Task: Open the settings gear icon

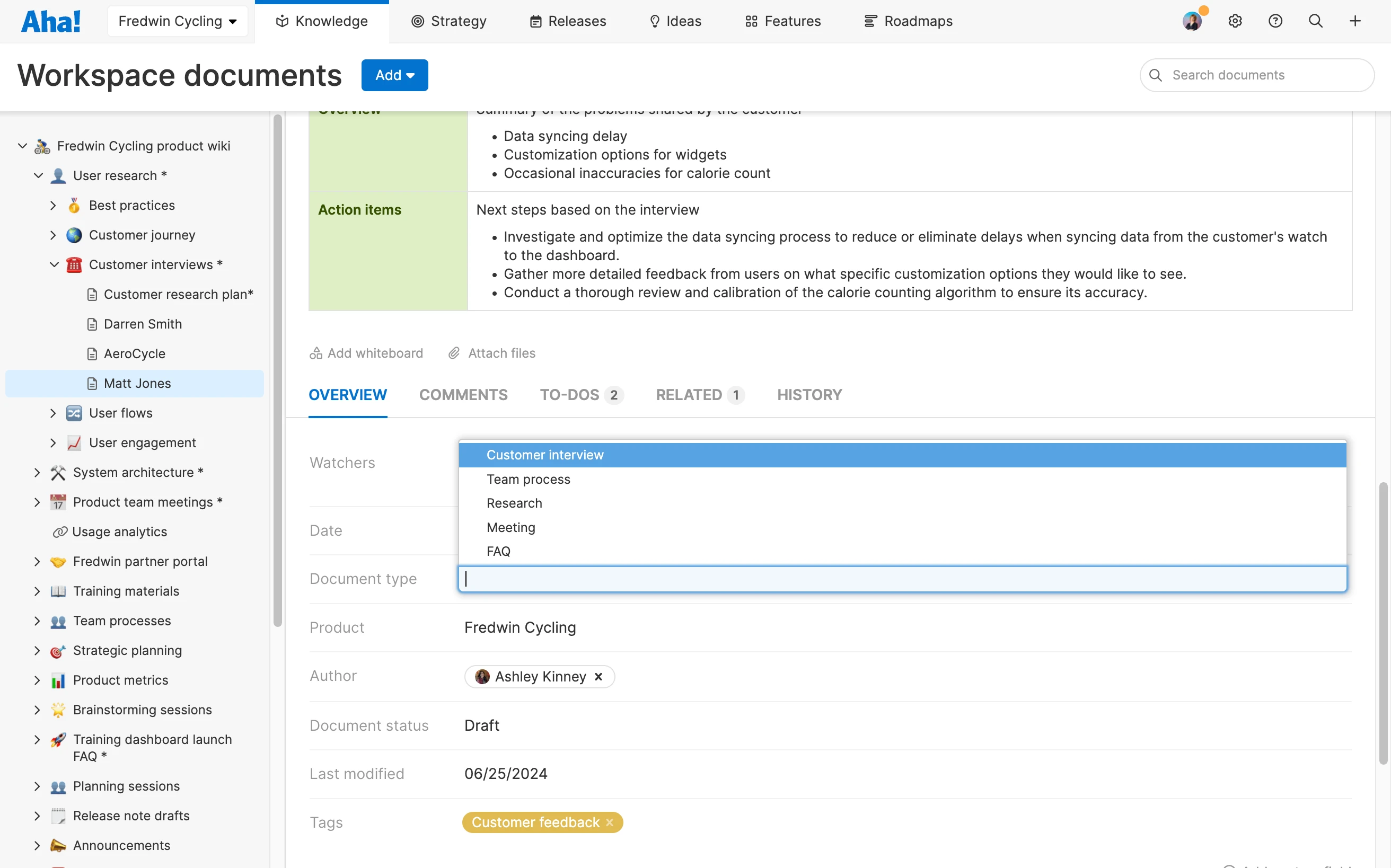Action: tap(1235, 21)
